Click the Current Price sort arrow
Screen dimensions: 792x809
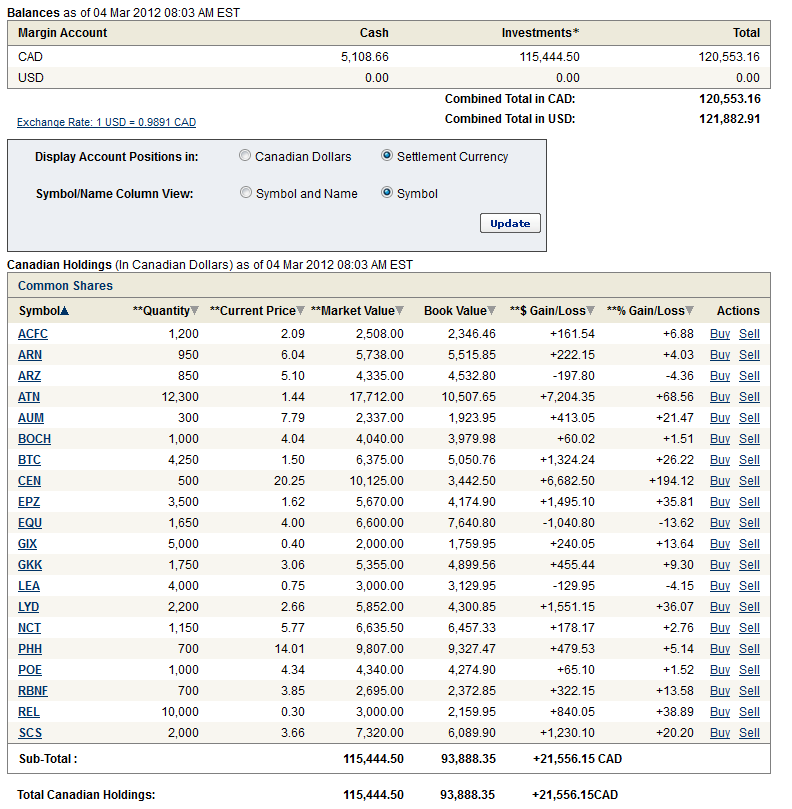(x=302, y=311)
